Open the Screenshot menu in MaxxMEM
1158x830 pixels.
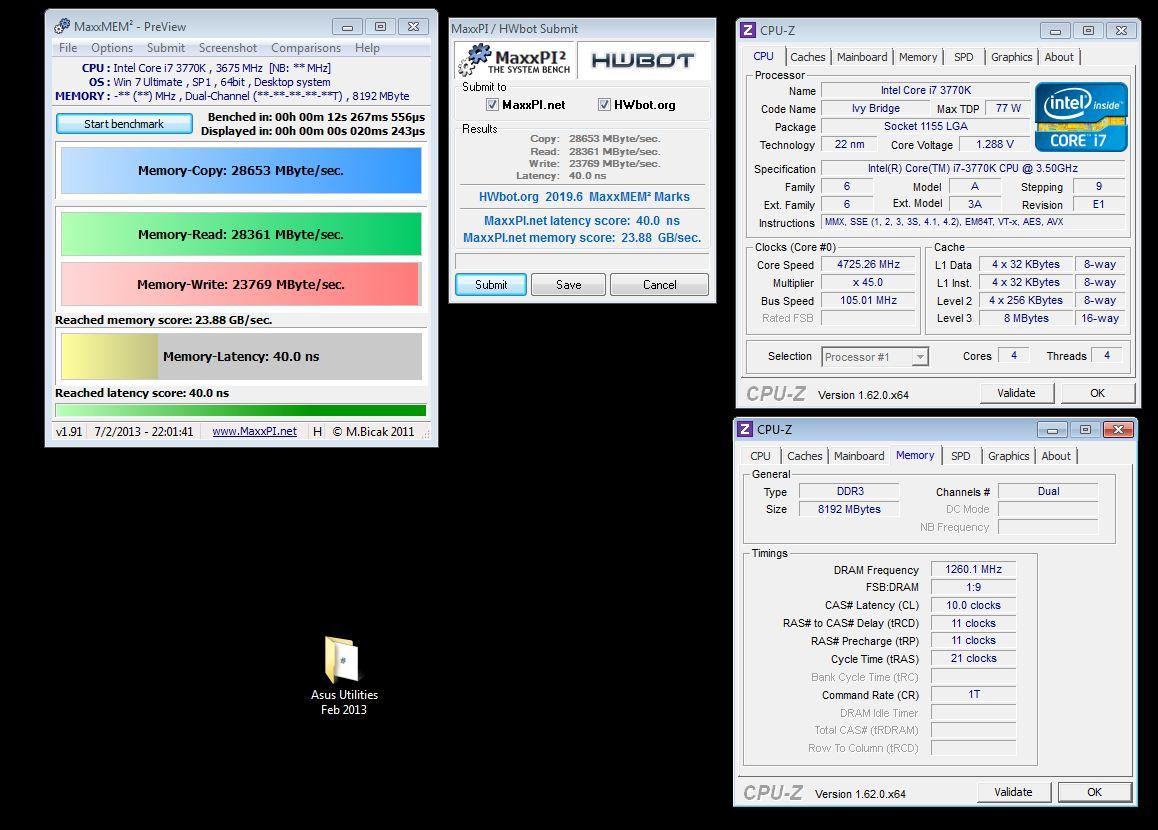(227, 47)
